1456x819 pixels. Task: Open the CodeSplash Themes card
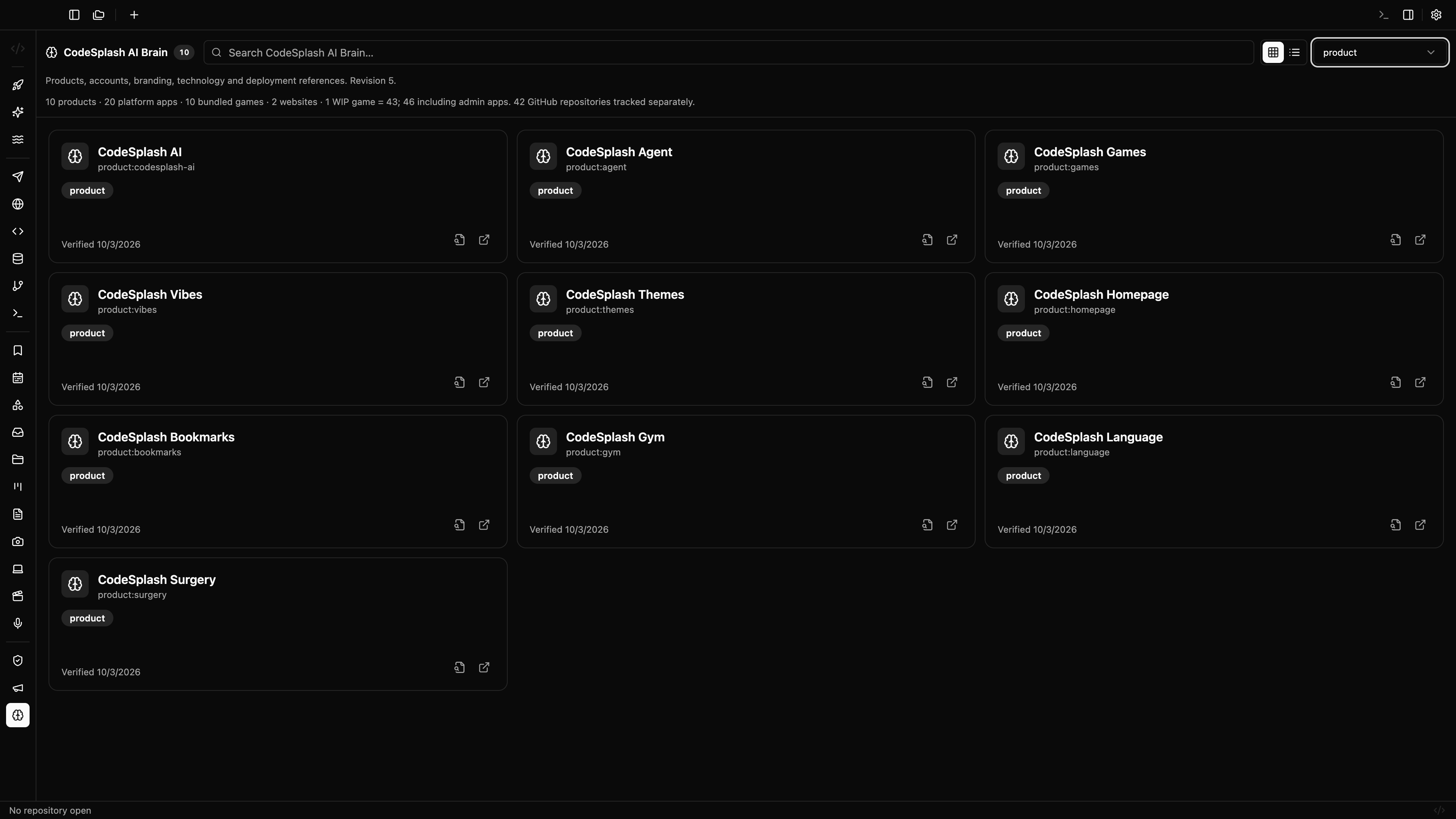pyautogui.click(x=745, y=339)
